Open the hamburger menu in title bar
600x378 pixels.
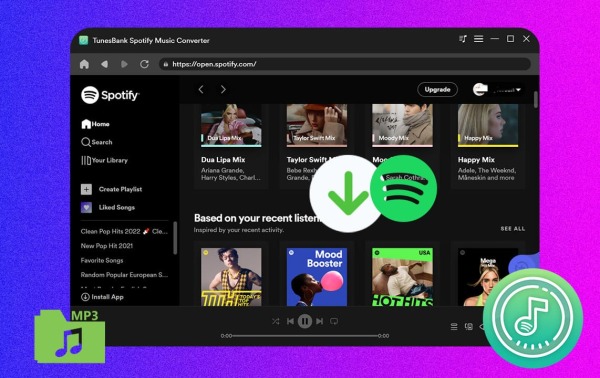tap(478, 39)
